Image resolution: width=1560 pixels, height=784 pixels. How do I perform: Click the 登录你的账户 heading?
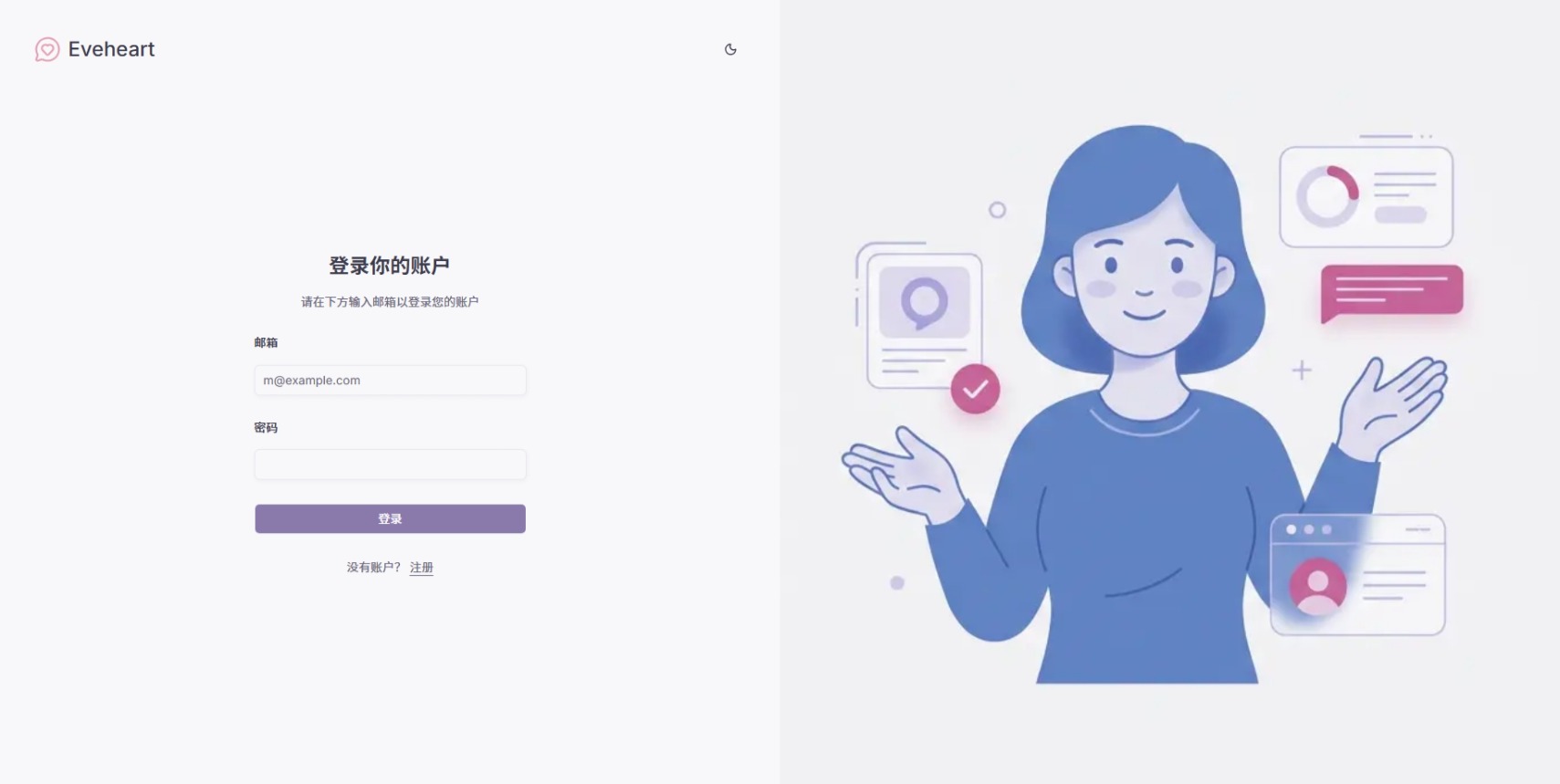point(390,266)
